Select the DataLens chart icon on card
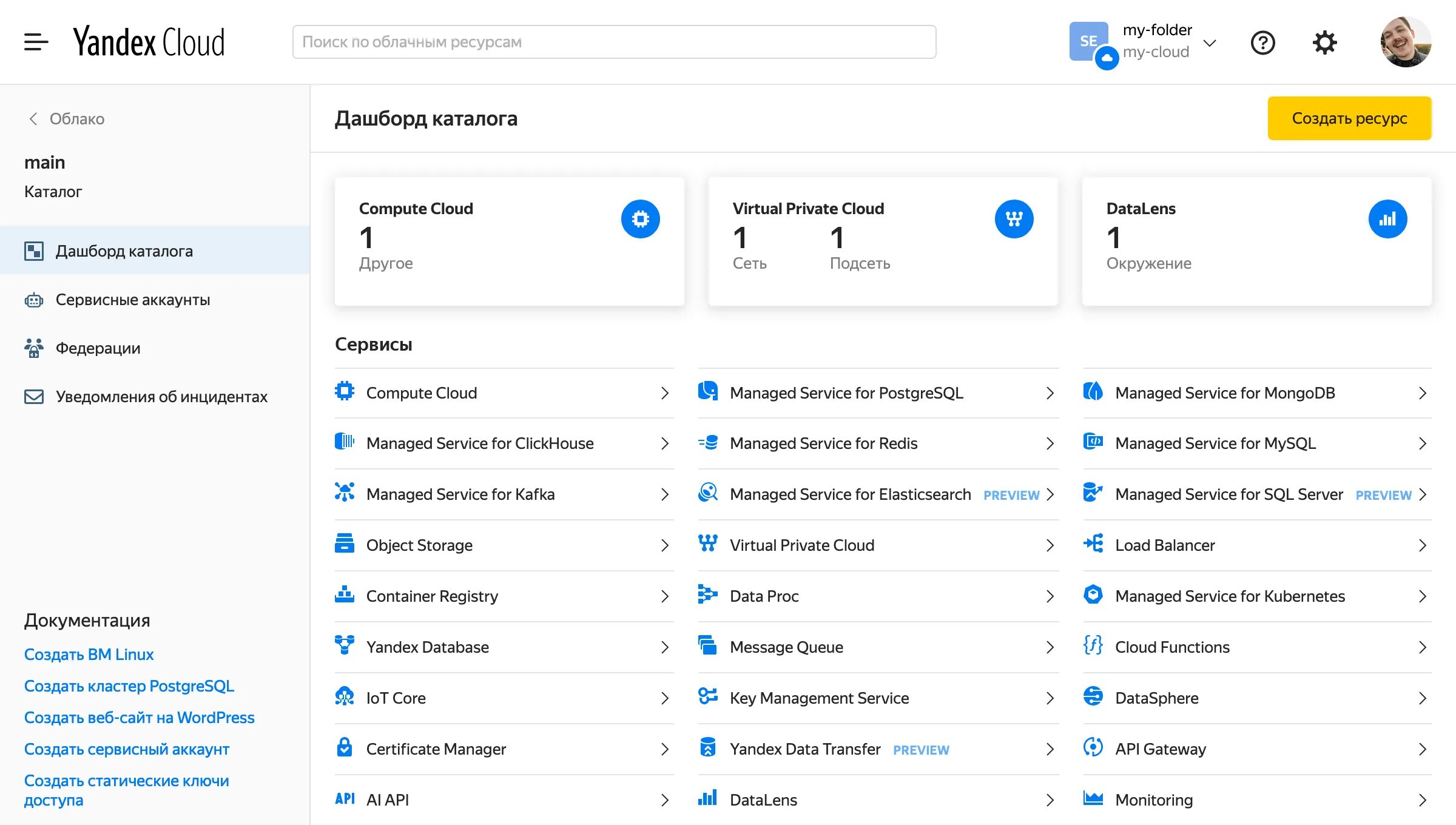The height and width of the screenshot is (825, 1456). click(1387, 219)
